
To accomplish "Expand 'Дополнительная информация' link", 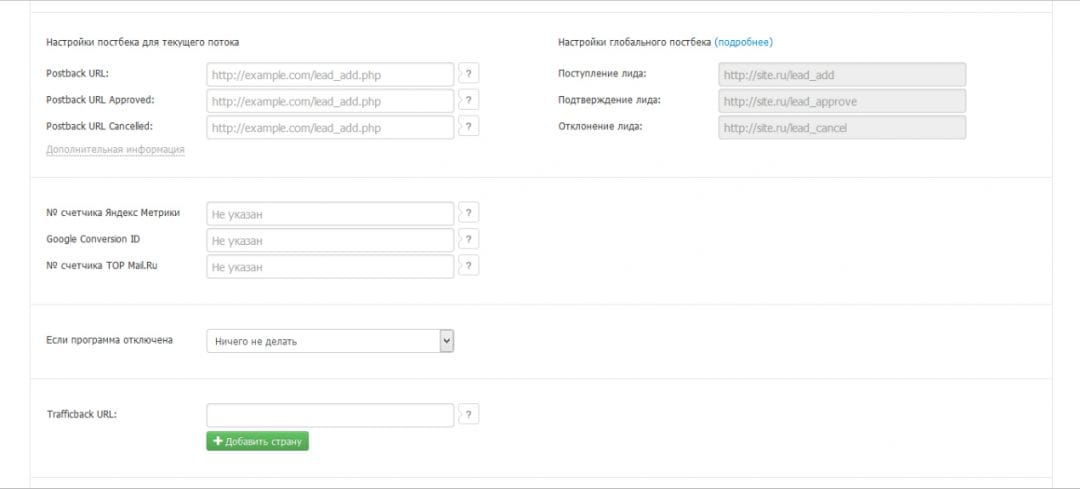I will pyautogui.click(x=115, y=150).
